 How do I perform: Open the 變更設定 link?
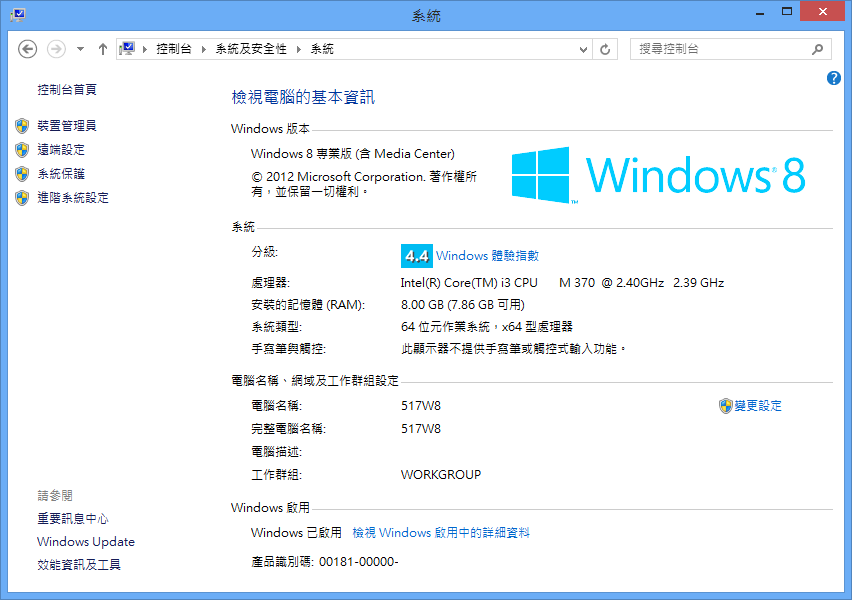pyautogui.click(x=757, y=406)
